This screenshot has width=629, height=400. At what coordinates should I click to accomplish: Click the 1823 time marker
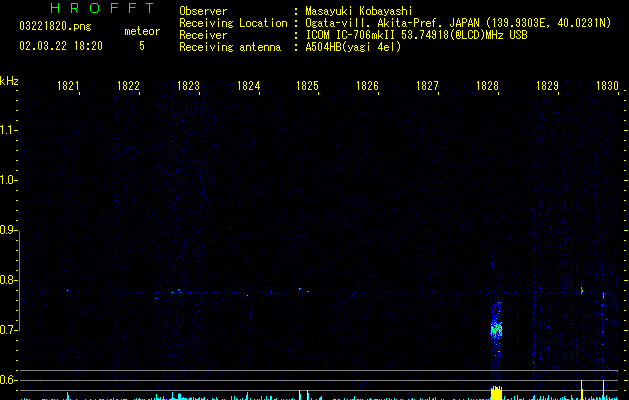click(x=188, y=86)
